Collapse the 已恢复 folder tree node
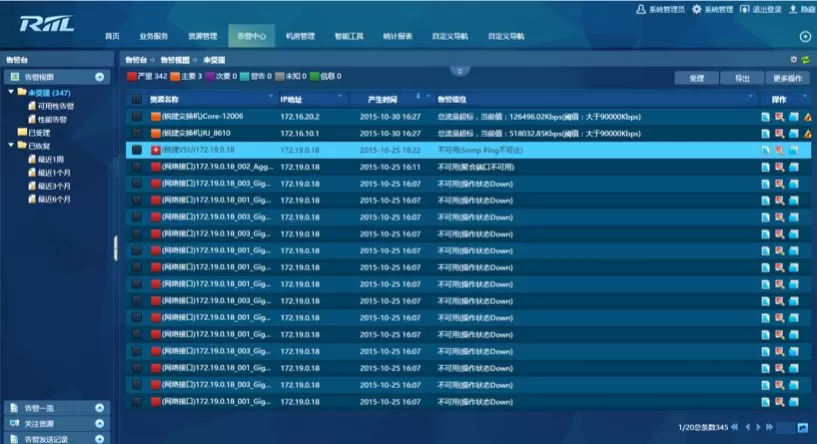 pyautogui.click(x=10, y=145)
